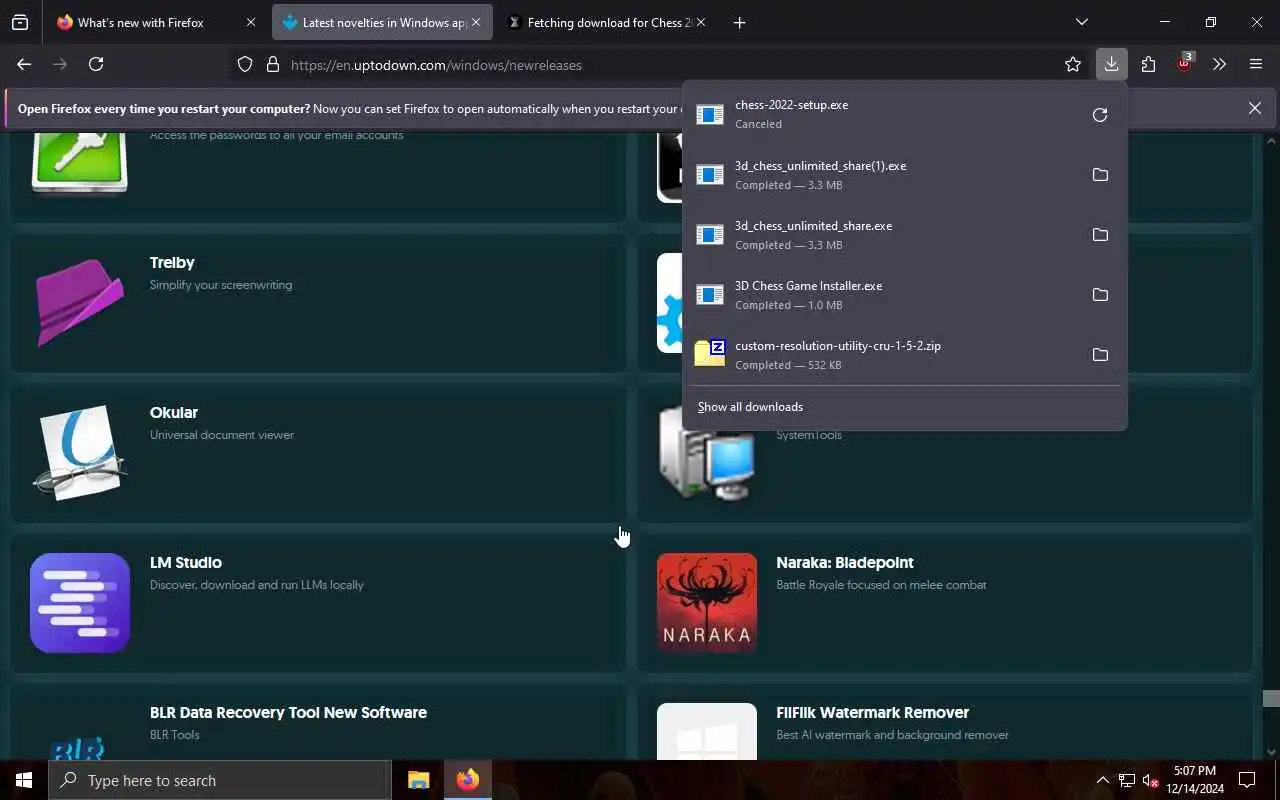Open FliFlik Watermark Remover link
The height and width of the screenshot is (800, 1280).
point(873,713)
